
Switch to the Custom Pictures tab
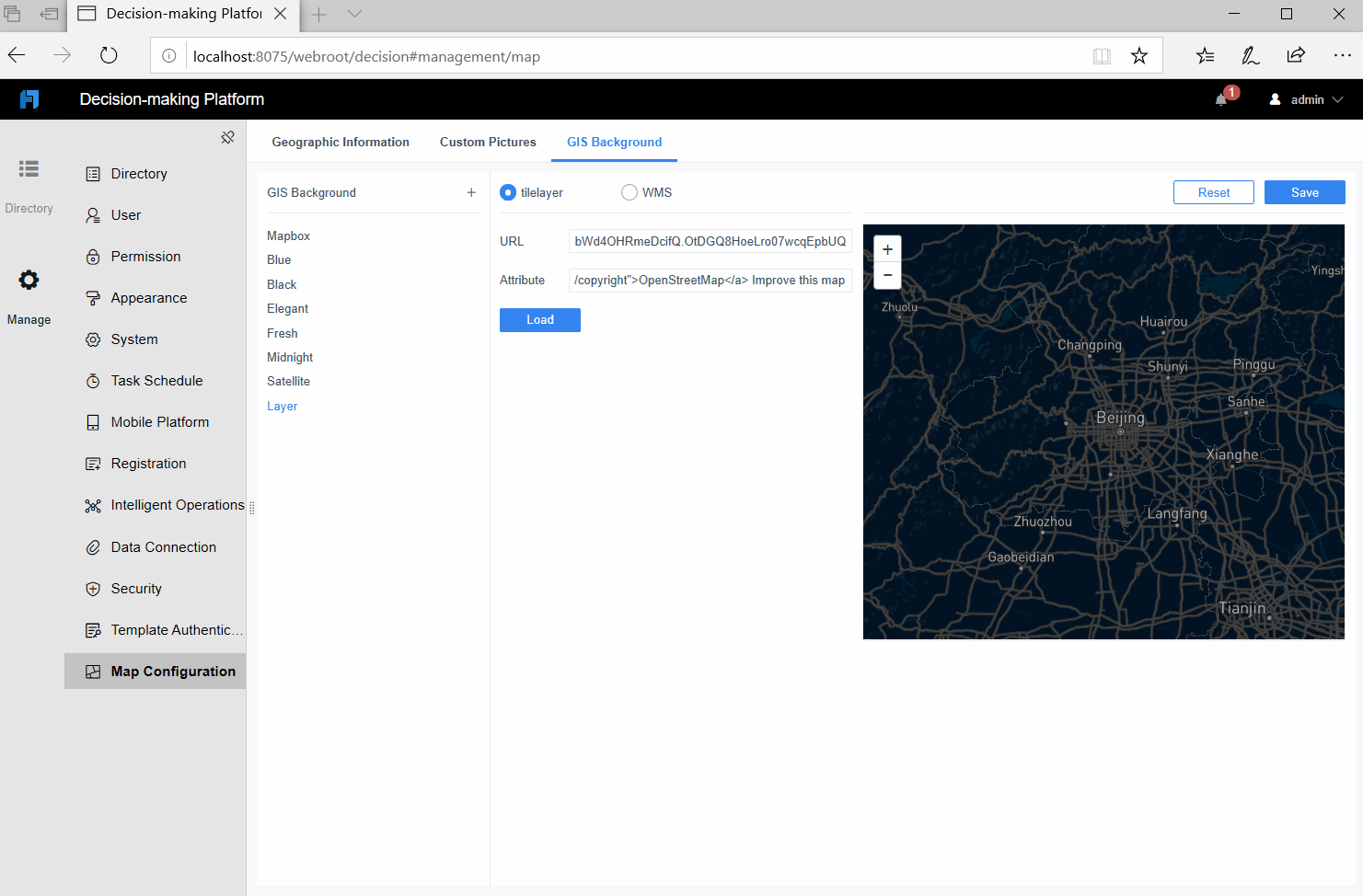click(x=488, y=142)
